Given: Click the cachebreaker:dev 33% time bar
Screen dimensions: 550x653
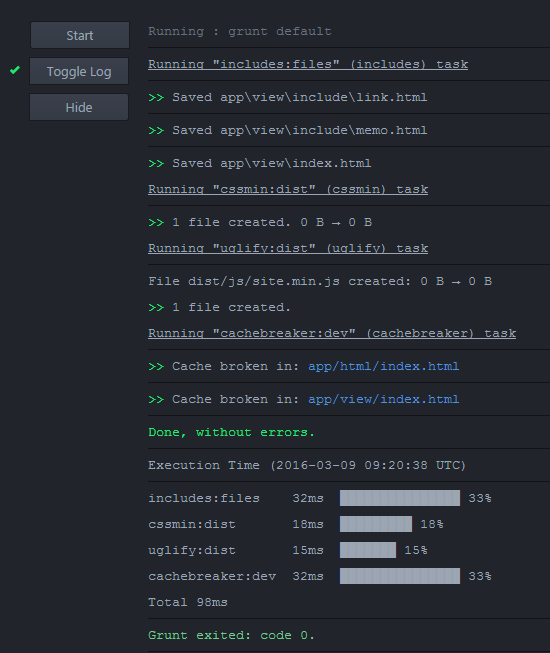Looking at the screenshot, I should (400, 576).
